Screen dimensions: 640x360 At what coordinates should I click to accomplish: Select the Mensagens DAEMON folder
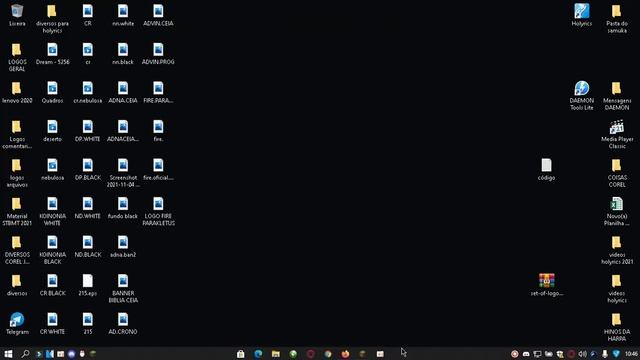[x=617, y=96]
